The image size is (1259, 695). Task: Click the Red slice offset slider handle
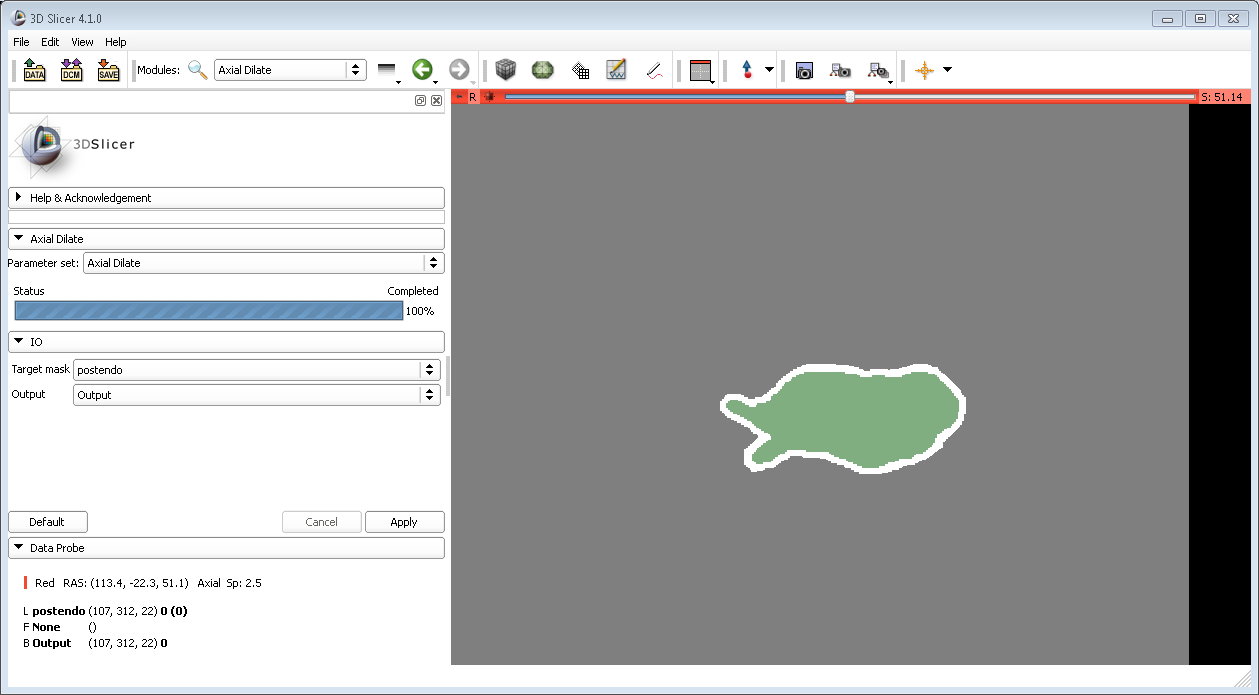[850, 97]
